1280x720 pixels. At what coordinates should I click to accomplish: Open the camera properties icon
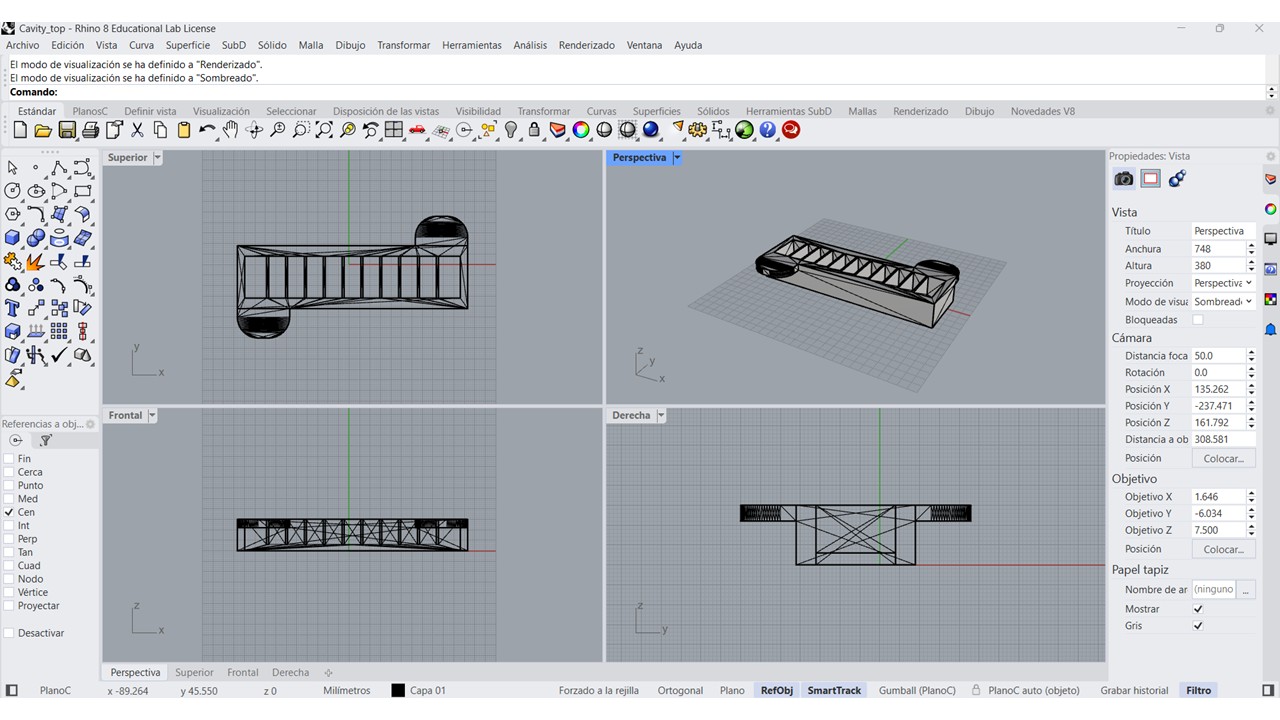(1124, 179)
